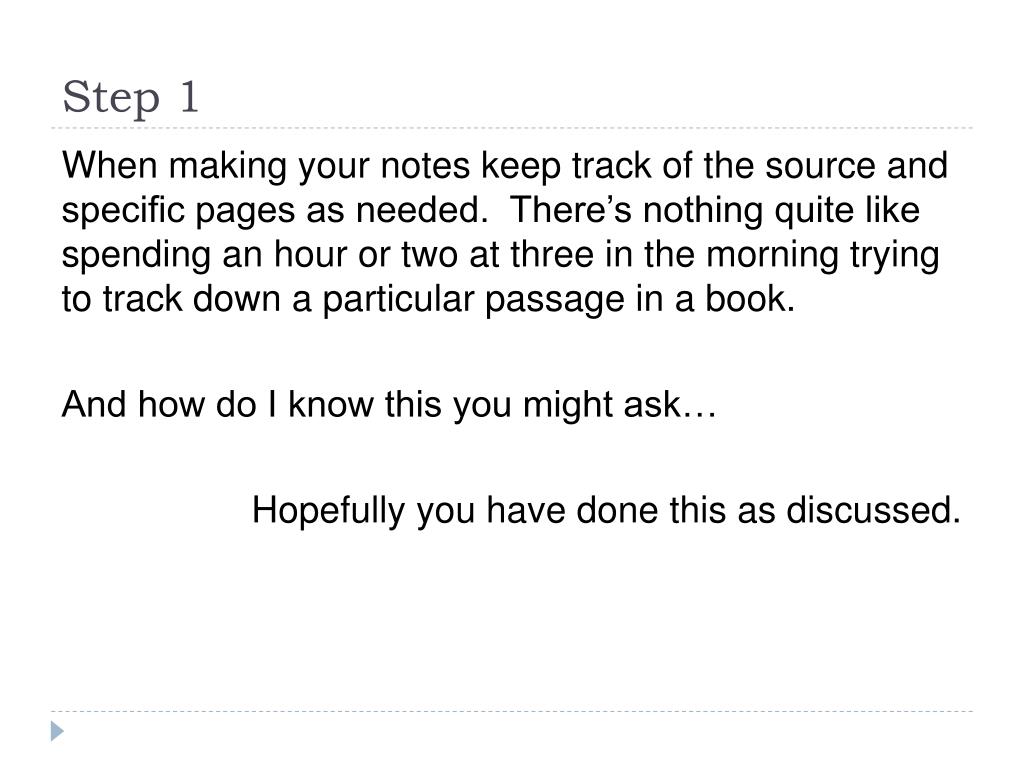Click the sentence 'And how do I know this'
This screenshot has width=1024, height=768.
[x=389, y=405]
